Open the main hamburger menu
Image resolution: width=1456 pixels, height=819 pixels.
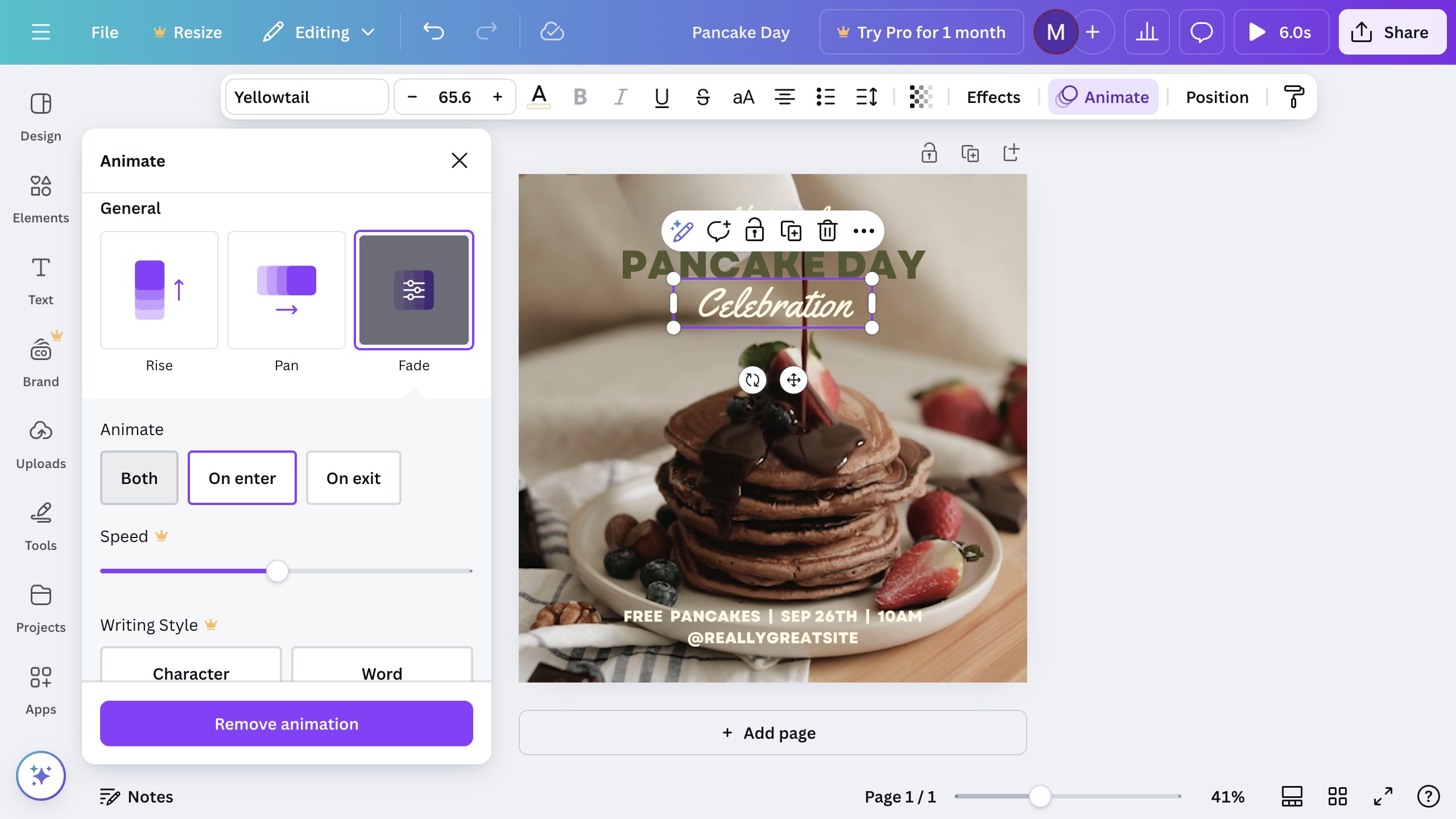click(x=40, y=32)
